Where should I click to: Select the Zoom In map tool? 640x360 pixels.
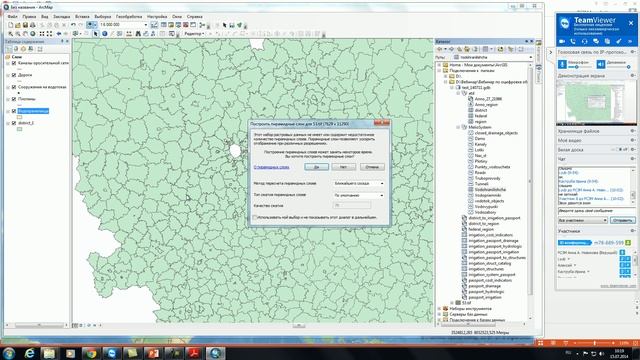pyautogui.click(x=11, y=34)
